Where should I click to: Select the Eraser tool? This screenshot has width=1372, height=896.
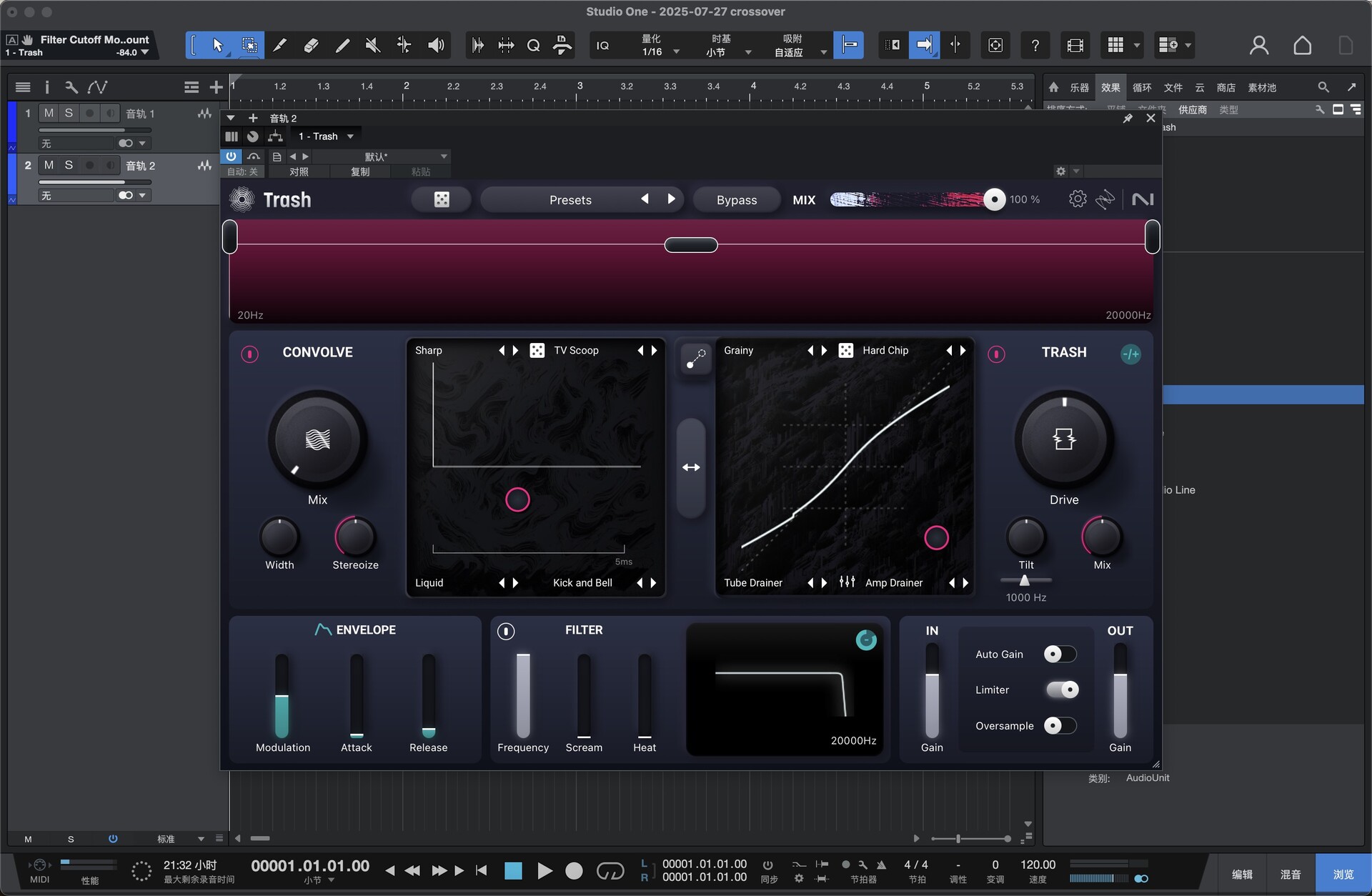(311, 46)
